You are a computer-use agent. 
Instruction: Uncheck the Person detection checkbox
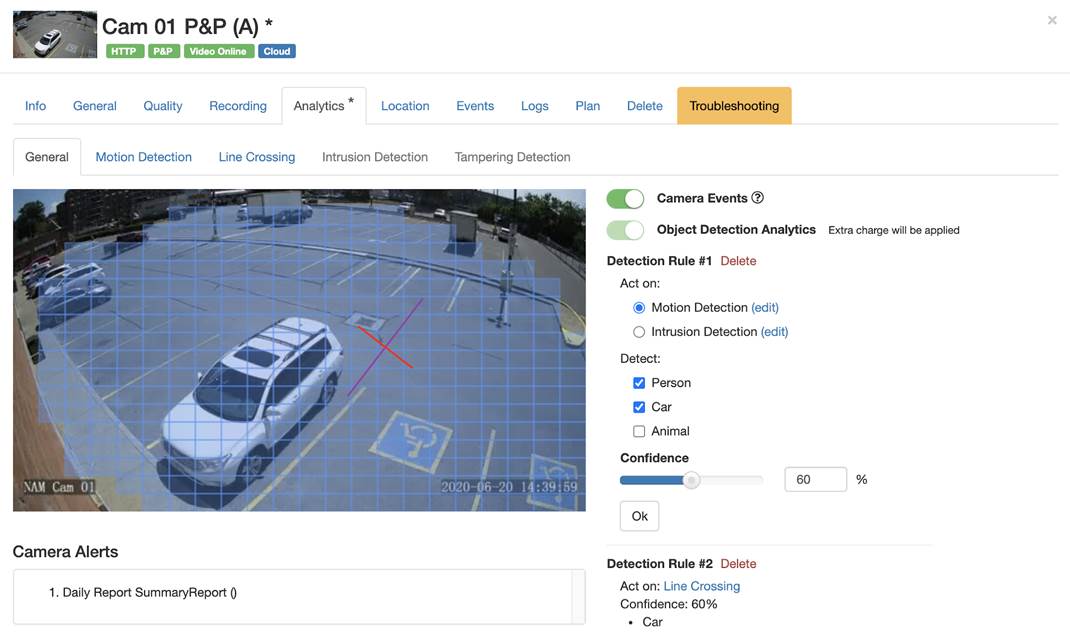click(638, 382)
